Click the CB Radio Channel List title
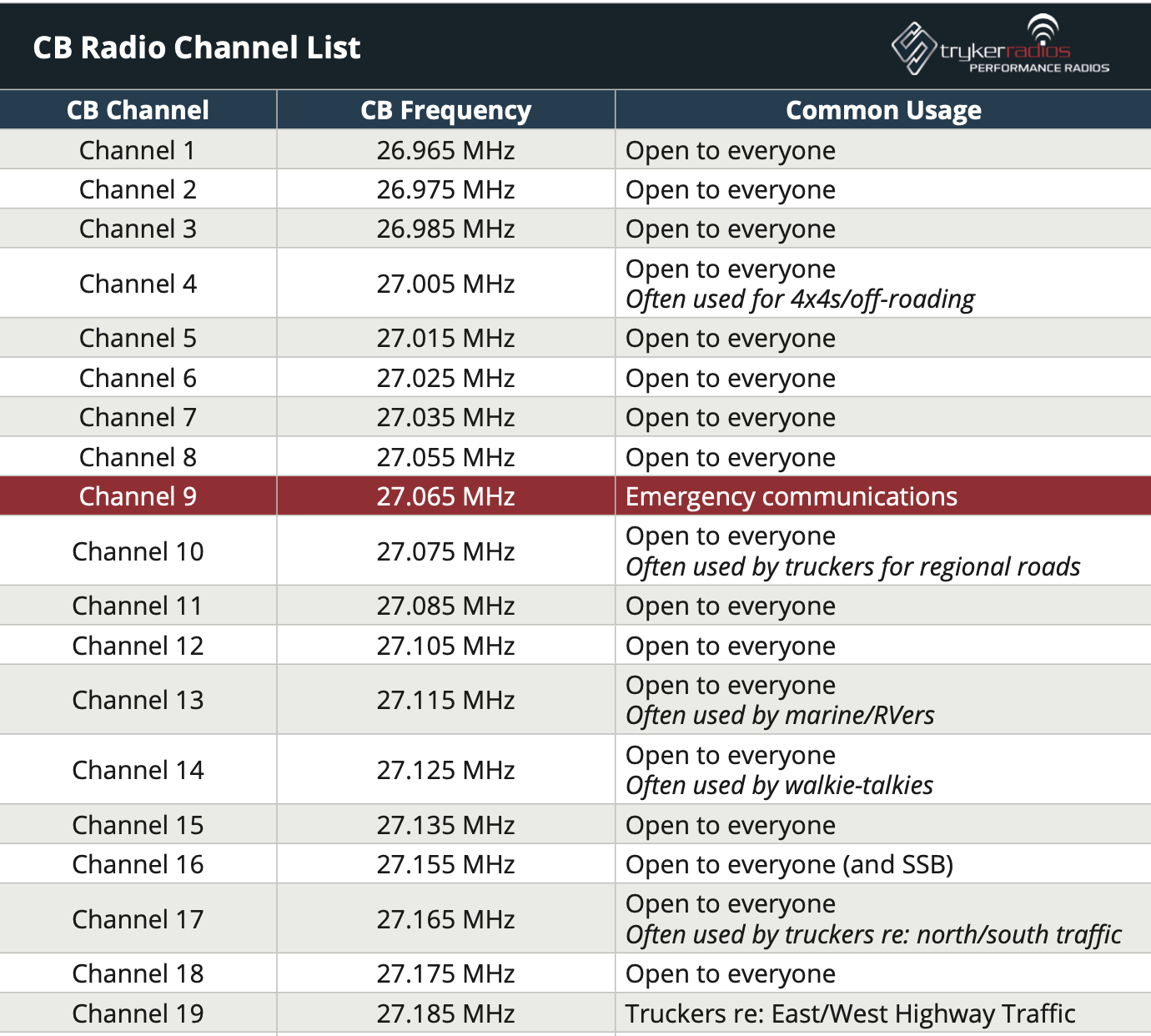This screenshot has width=1151, height=1036. point(197,48)
